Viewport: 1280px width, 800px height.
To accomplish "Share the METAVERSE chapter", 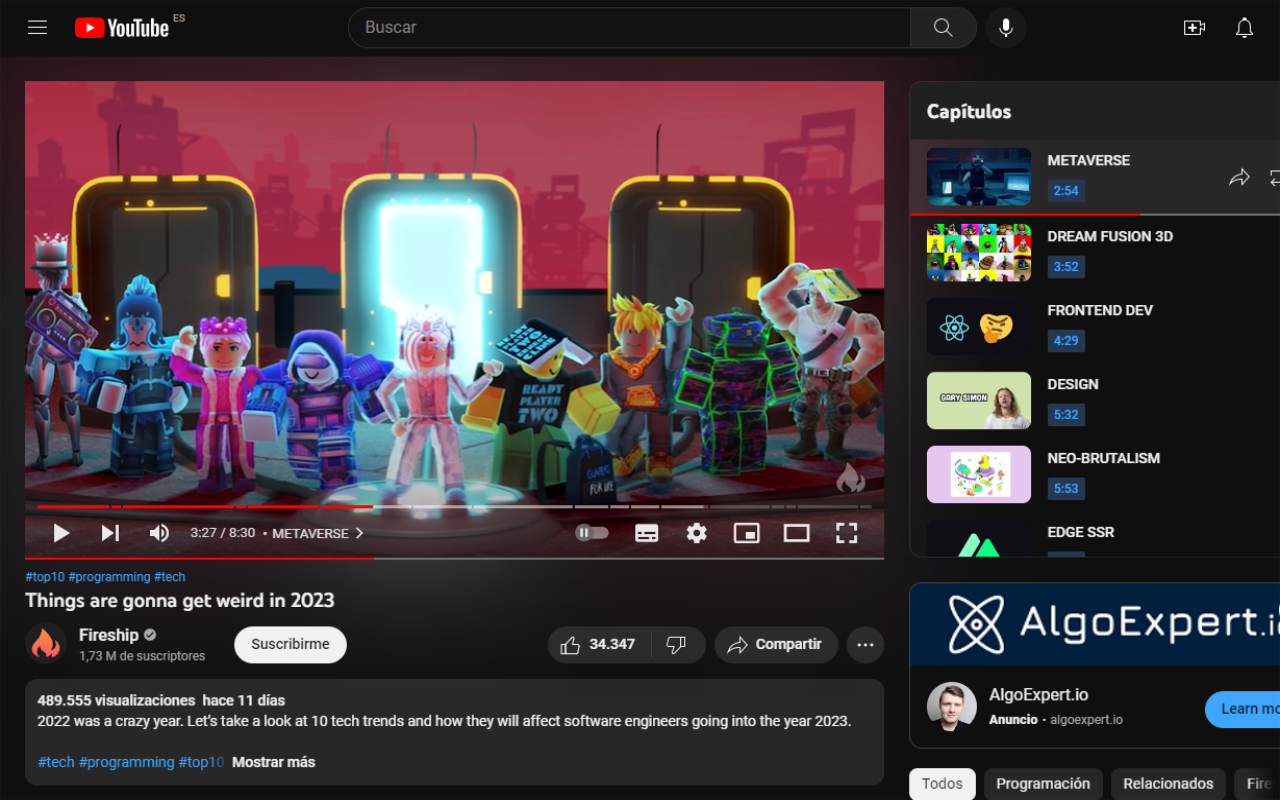I will pyautogui.click(x=1239, y=177).
